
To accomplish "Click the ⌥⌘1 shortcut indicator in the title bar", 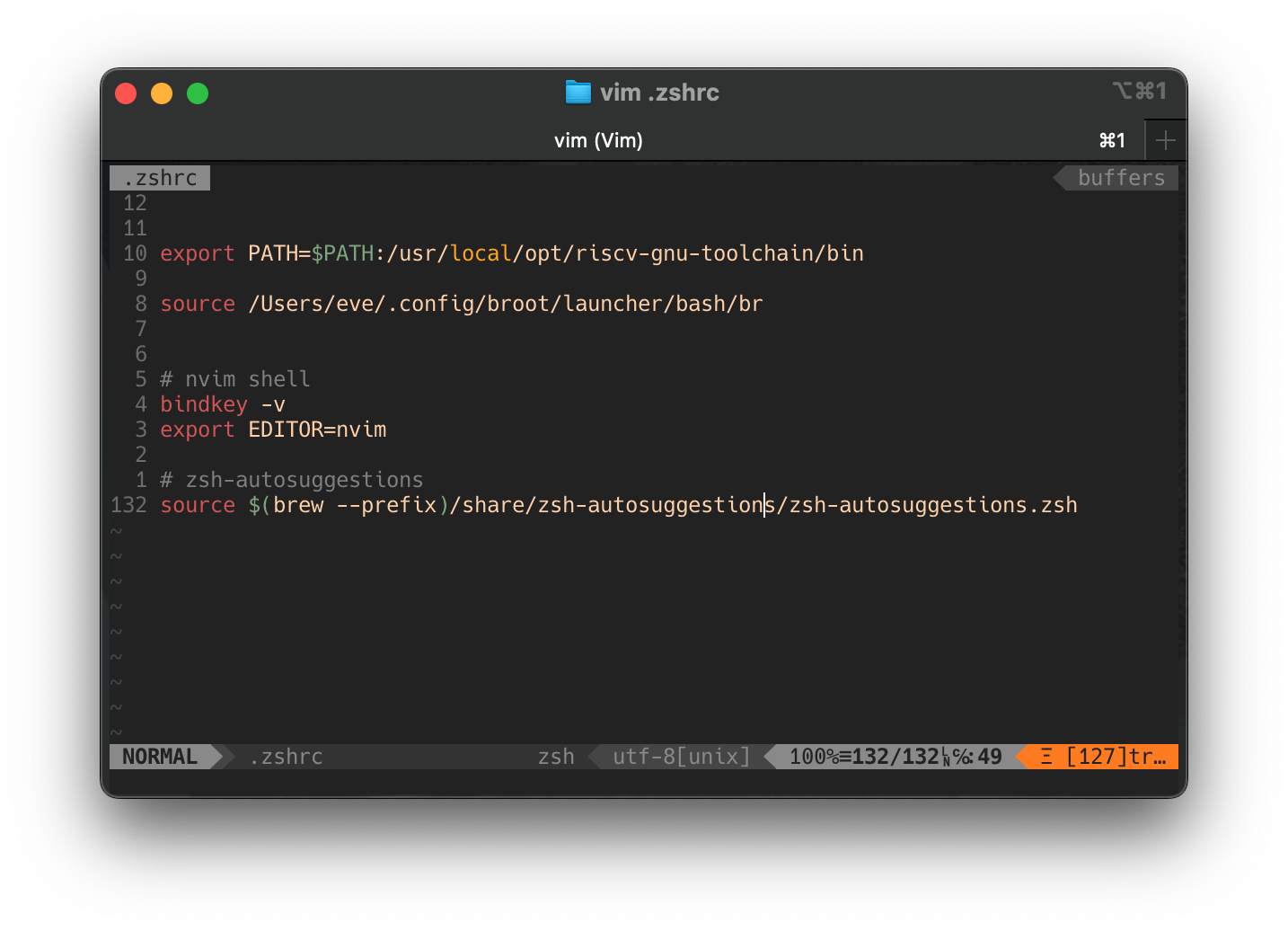I will point(1139,91).
